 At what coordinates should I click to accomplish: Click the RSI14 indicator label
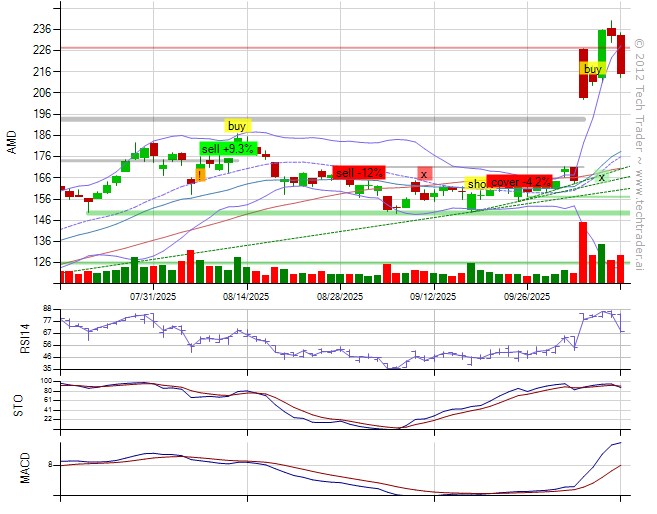pos(12,338)
